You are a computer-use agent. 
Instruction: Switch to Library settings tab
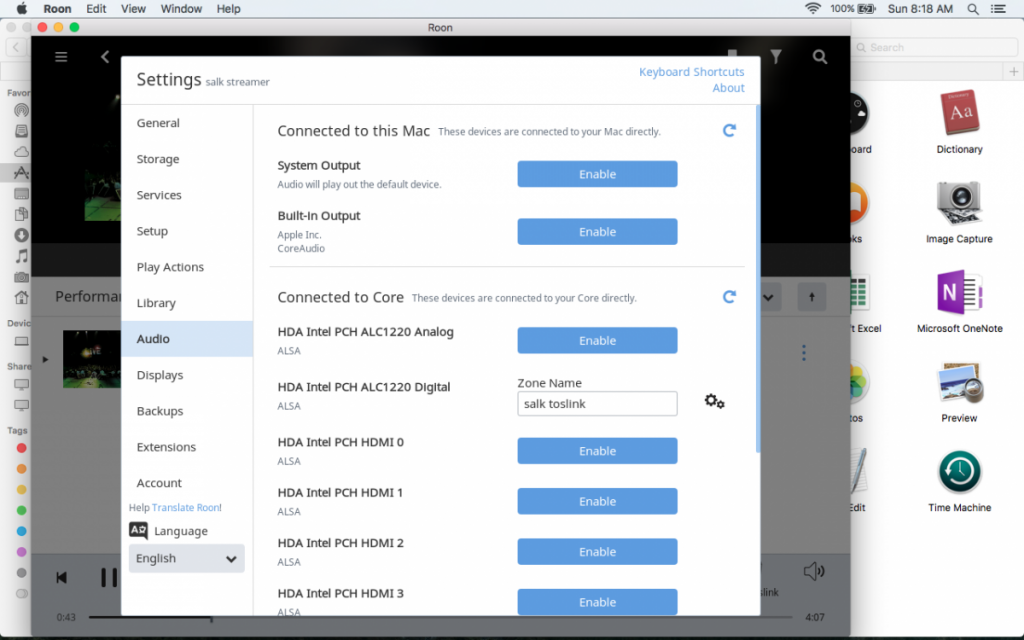pos(187,302)
